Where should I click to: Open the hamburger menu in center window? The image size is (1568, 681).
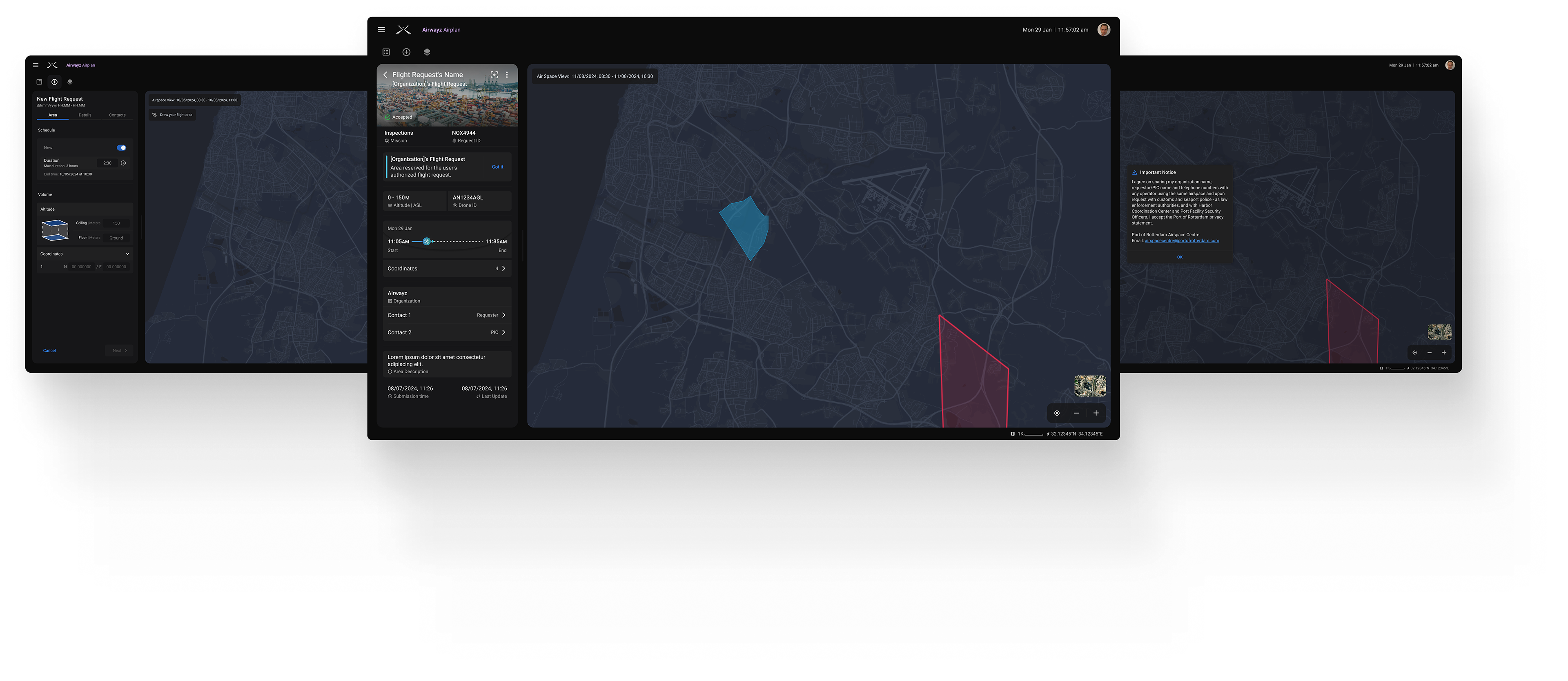click(x=381, y=30)
